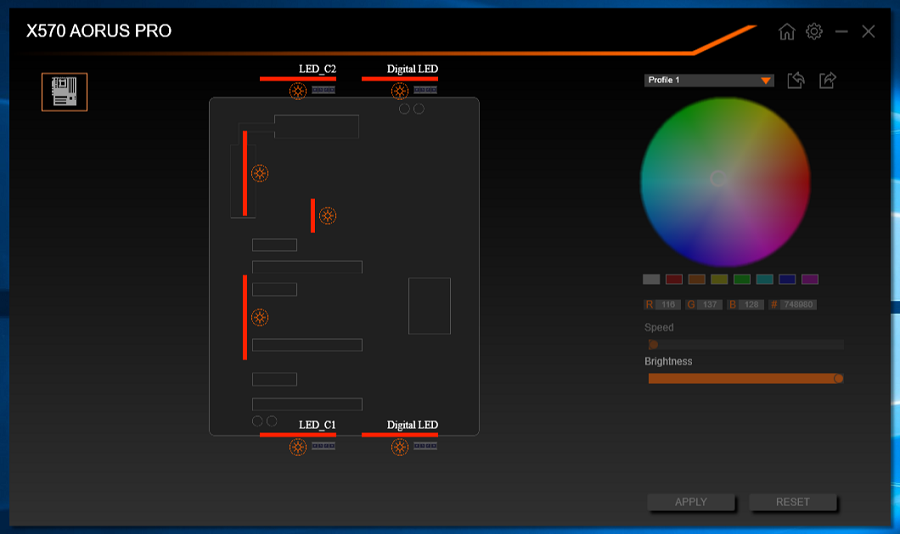900x534 pixels.
Task: Click the RESET button
Action: [793, 502]
